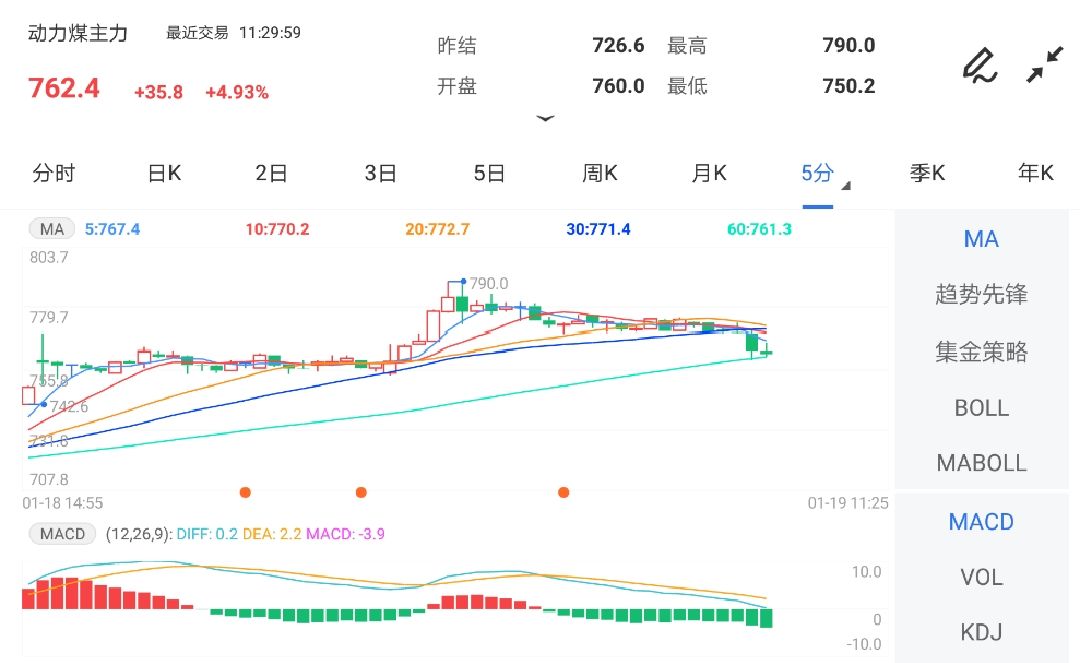Click the DIFF: 0.2 reading
Screen dimensions: 1080x663
click(207, 534)
